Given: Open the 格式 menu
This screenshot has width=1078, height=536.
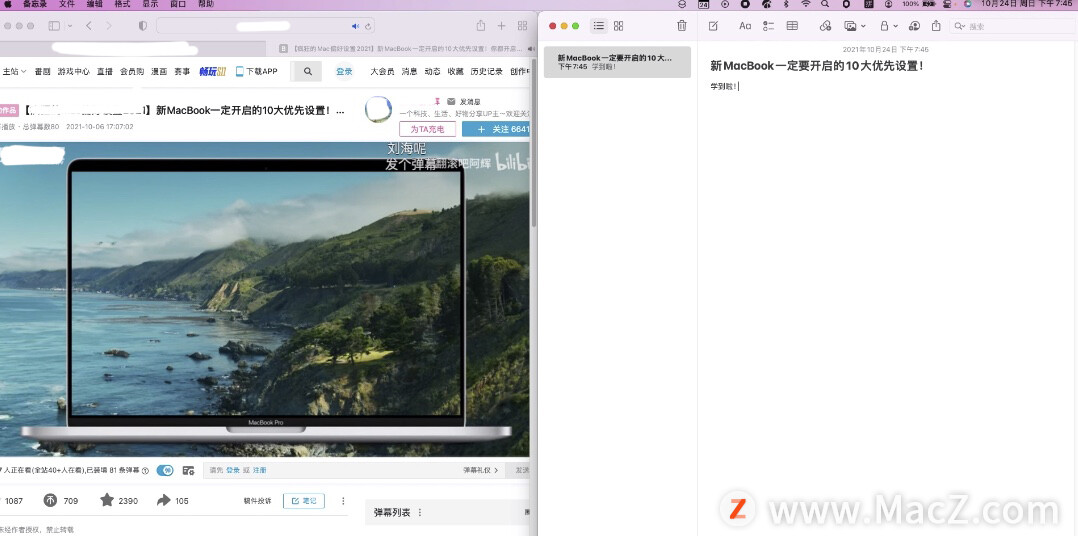Looking at the screenshot, I should tap(122, 4).
